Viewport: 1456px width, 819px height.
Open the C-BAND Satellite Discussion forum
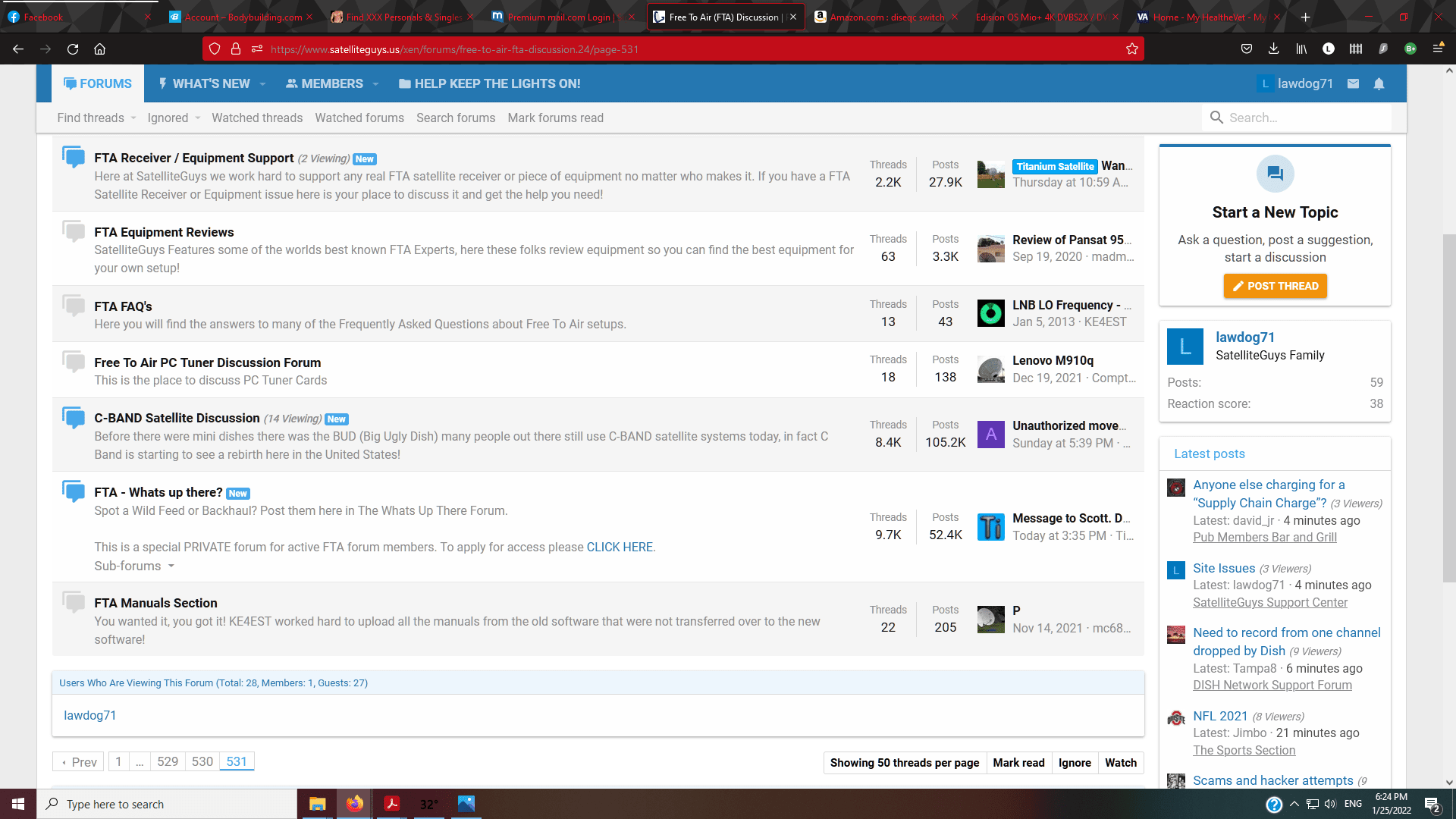pos(177,418)
